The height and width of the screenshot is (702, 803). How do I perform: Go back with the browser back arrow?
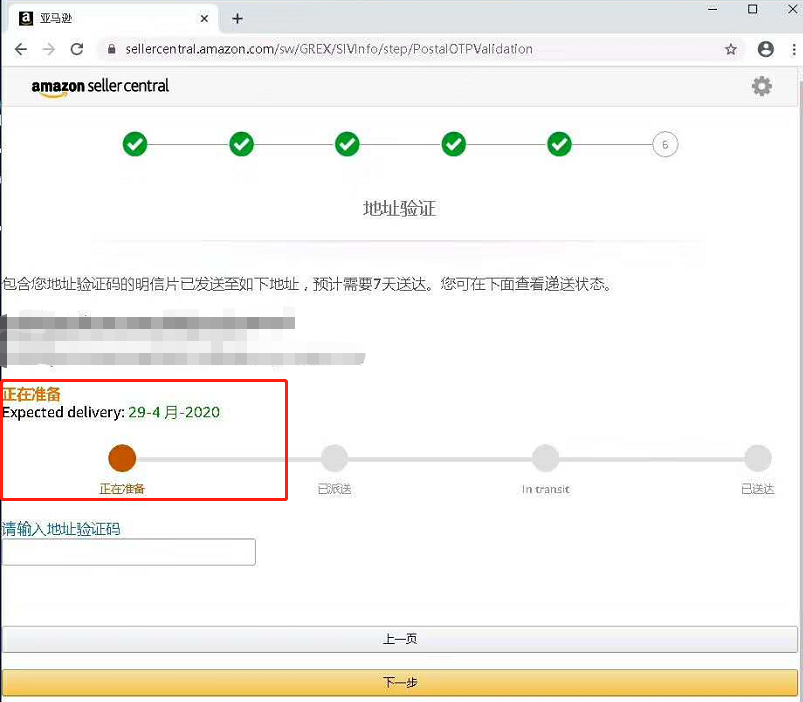click(21, 49)
